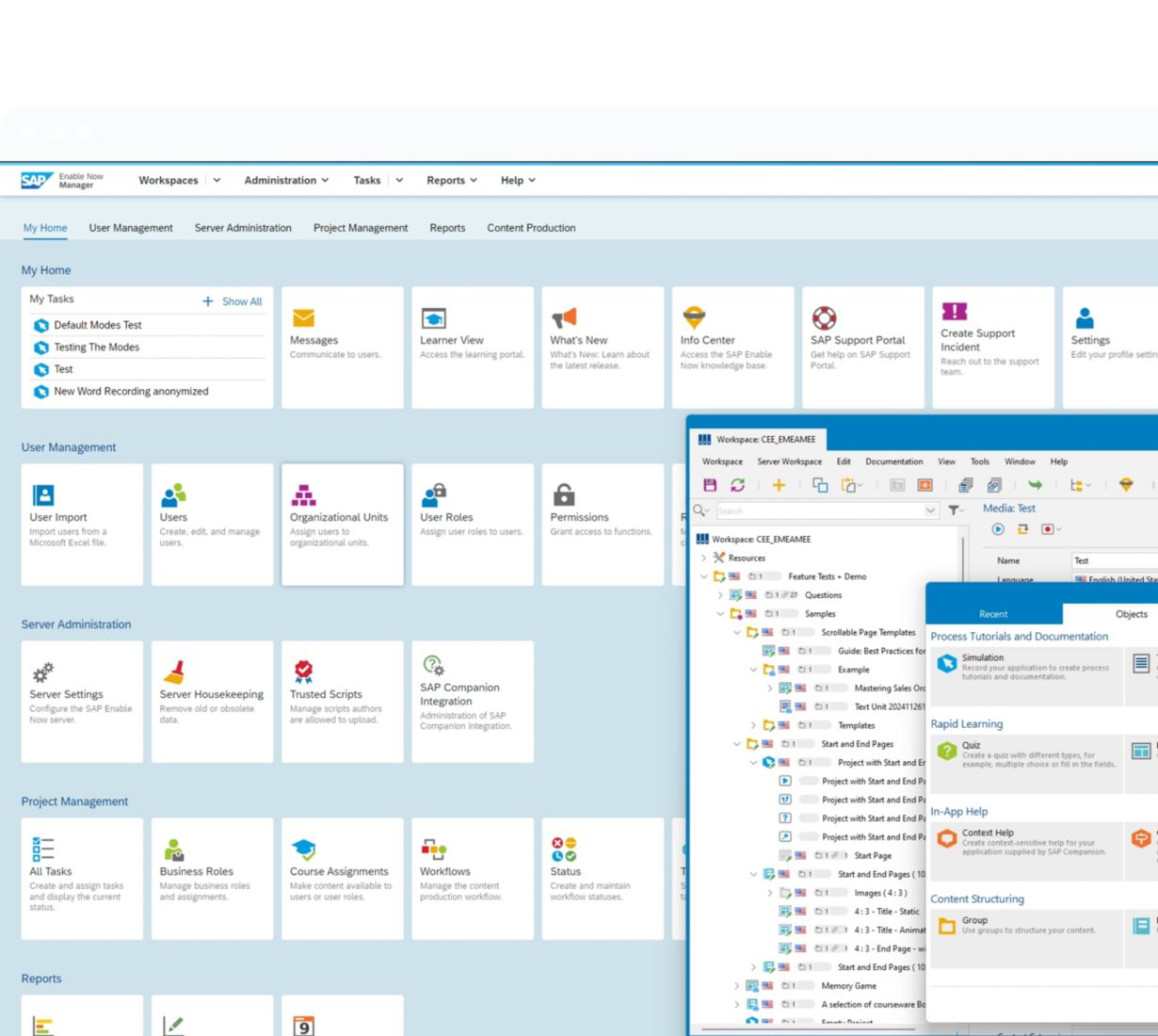Click the green Synchronize arrows icon

pyautogui.click(x=737, y=485)
